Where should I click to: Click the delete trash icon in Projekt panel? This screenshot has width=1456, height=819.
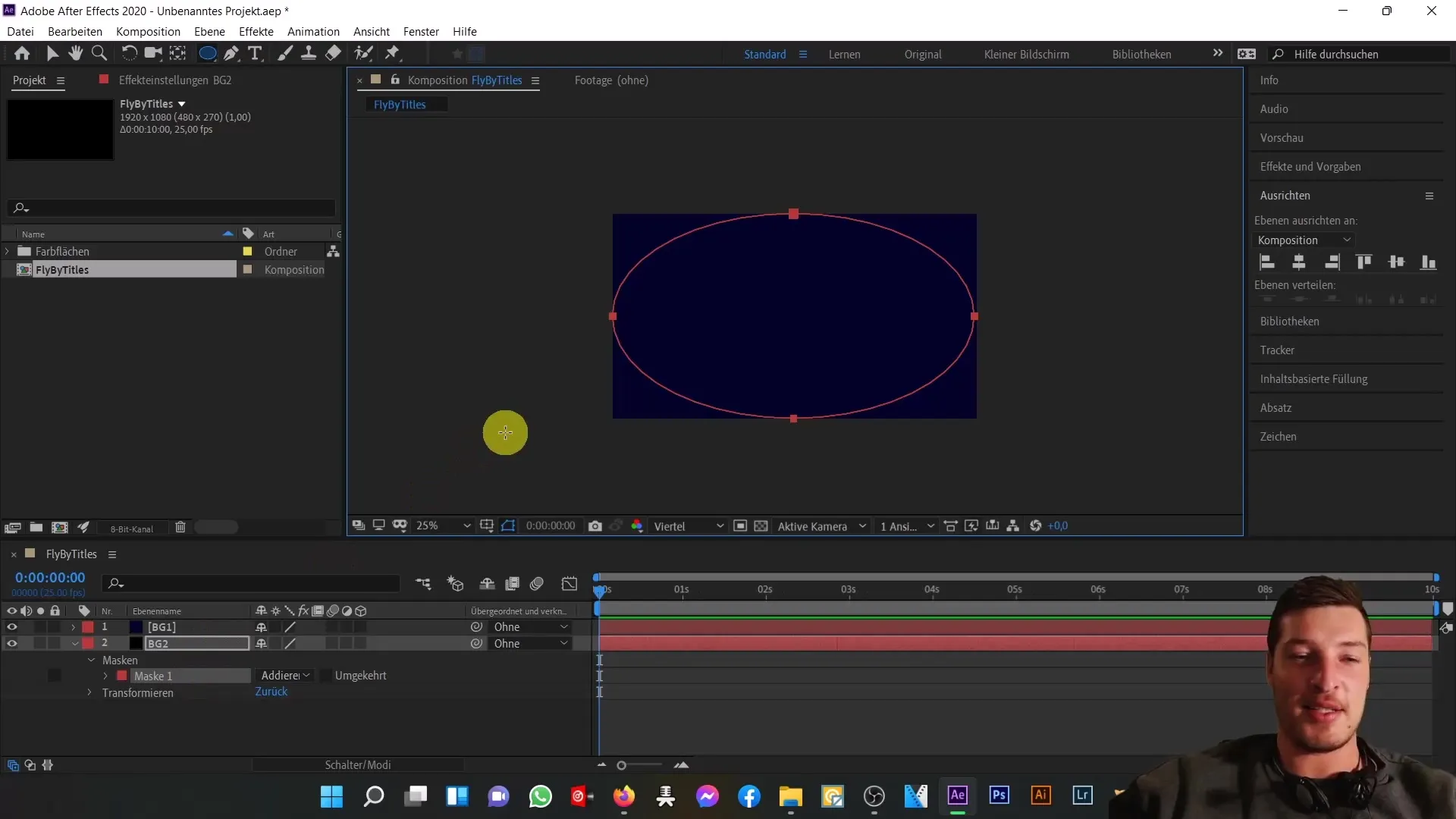pyautogui.click(x=180, y=527)
